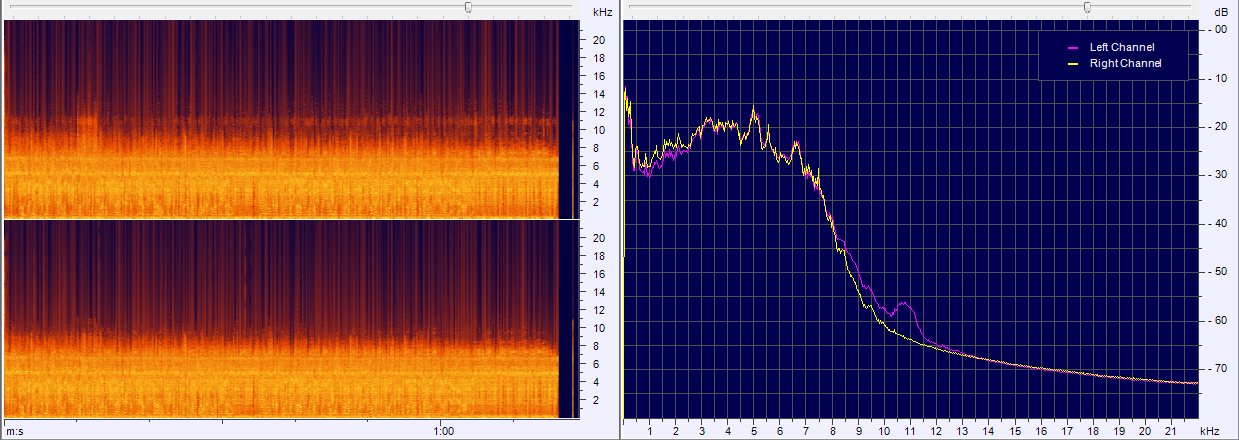The image size is (1239, 440).
Task: Click inside the upper channel spectrogram
Action: (x=280, y=120)
